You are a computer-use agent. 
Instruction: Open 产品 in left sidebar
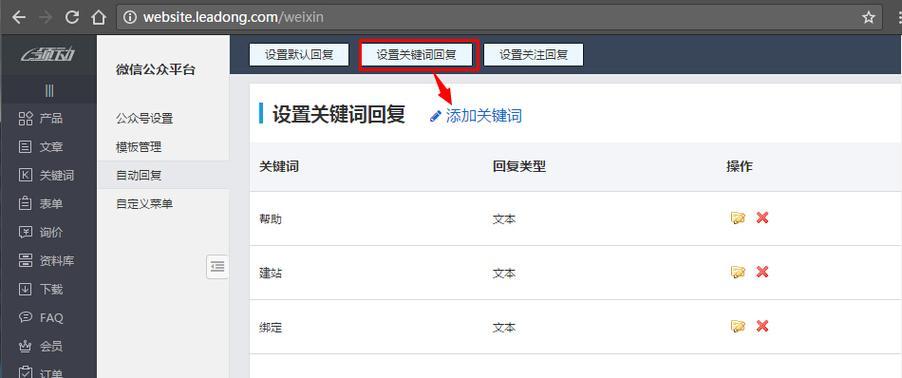48,119
